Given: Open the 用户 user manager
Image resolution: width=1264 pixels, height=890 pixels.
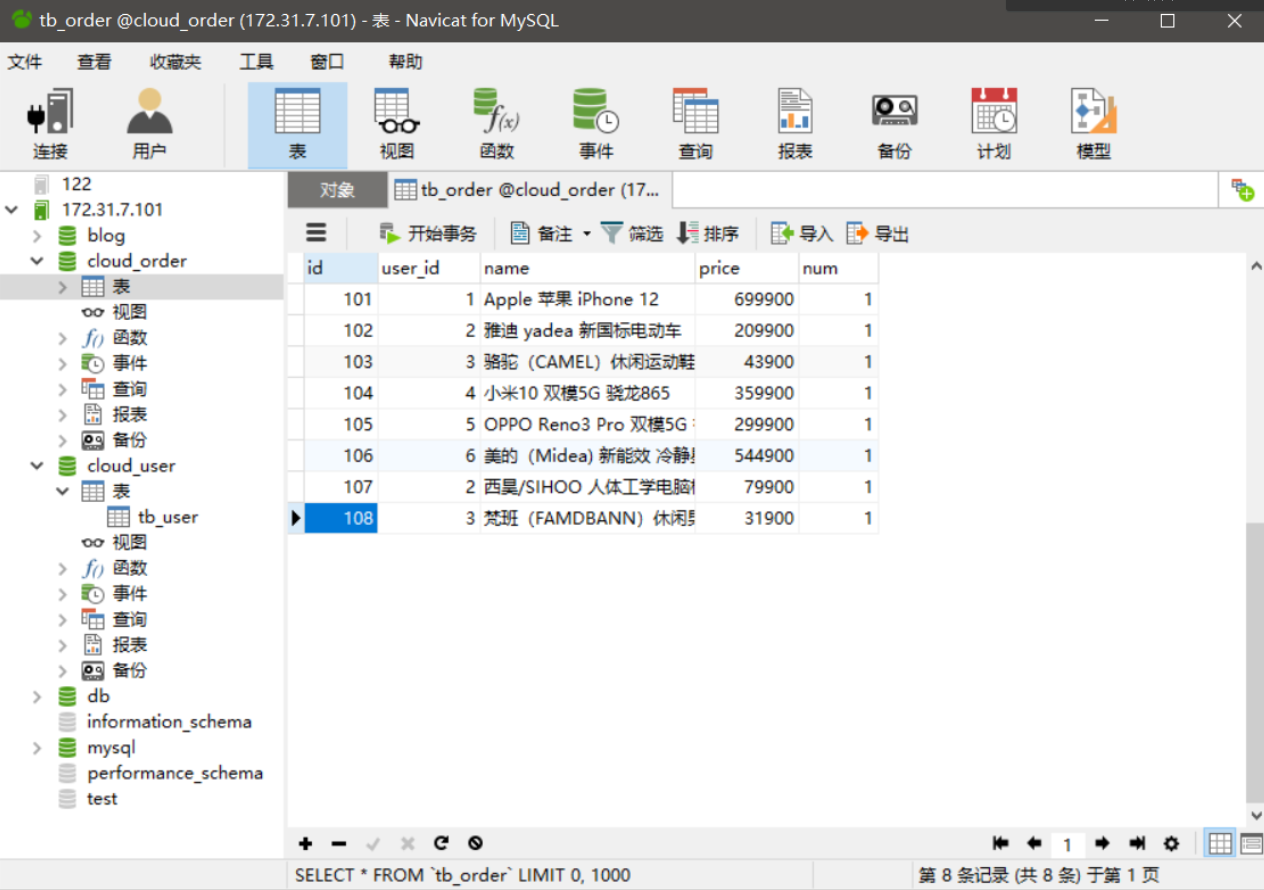Looking at the screenshot, I should click(149, 125).
